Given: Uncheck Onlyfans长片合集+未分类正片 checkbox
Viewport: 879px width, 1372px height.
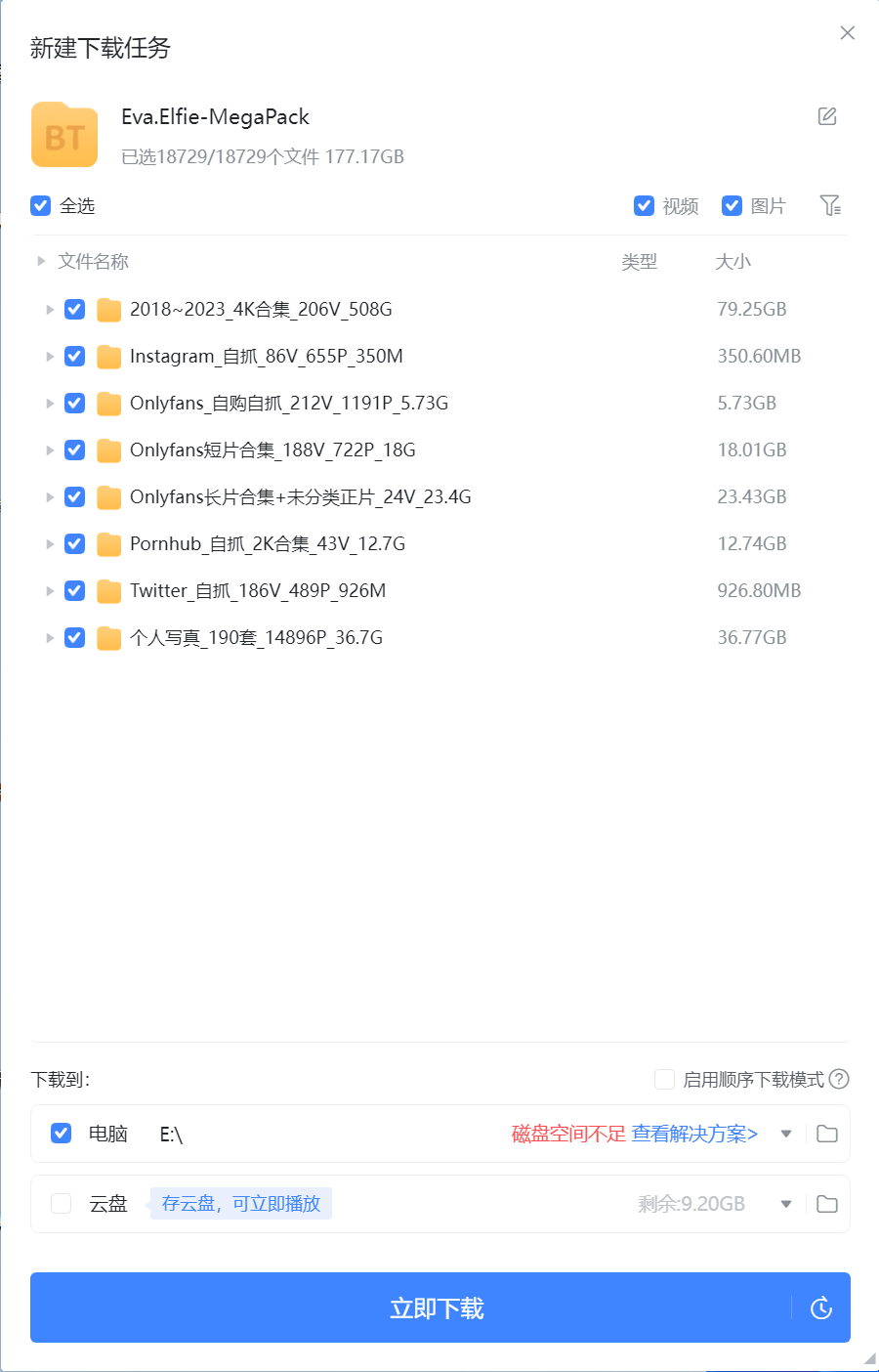Looking at the screenshot, I should (74, 496).
